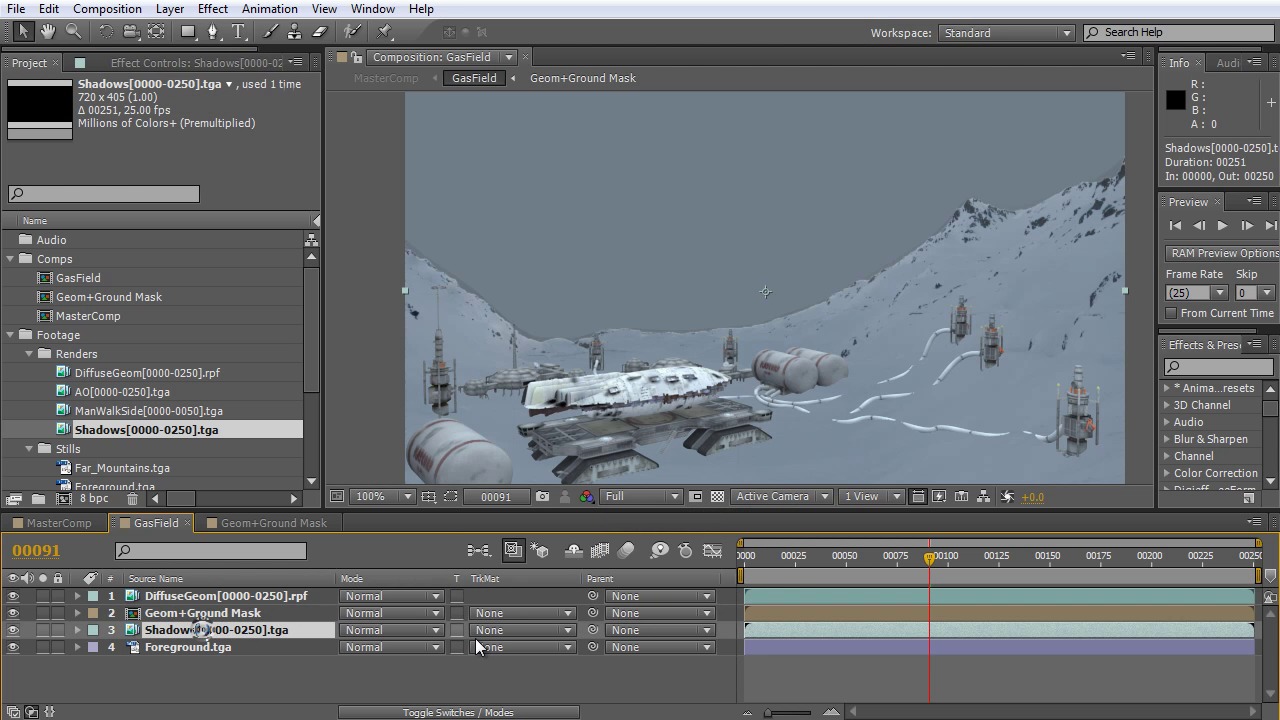Toggle the Region of Interest icon
Viewport: 1280px width, 720px height.
(696, 496)
